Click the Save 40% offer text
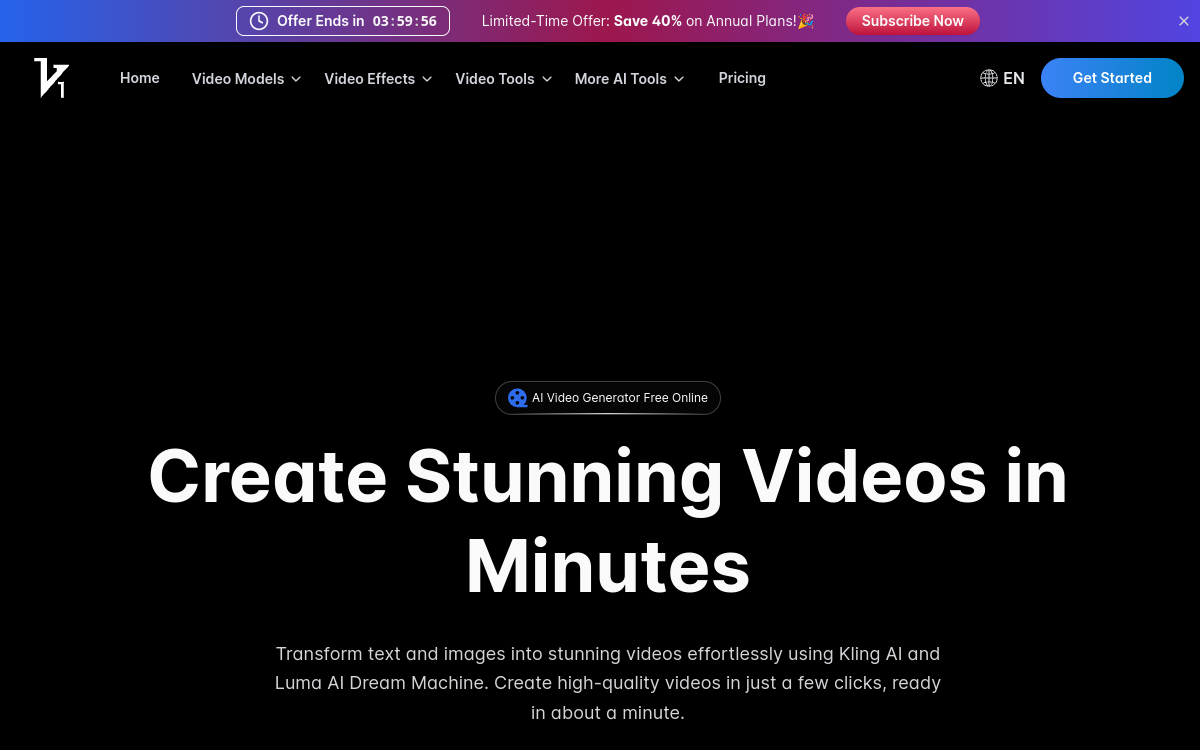This screenshot has height=750, width=1200. pos(647,20)
